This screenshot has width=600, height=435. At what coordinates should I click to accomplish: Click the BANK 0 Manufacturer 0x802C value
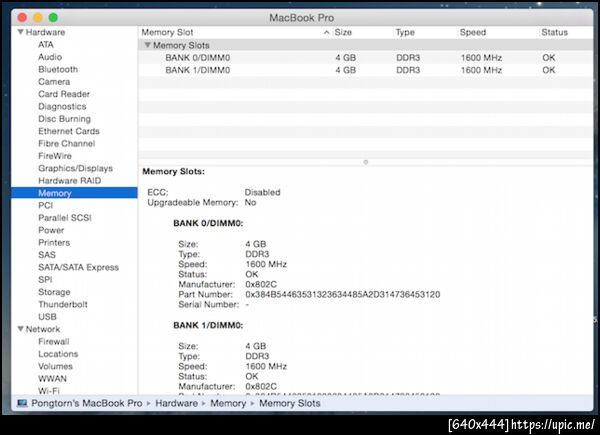click(261, 284)
